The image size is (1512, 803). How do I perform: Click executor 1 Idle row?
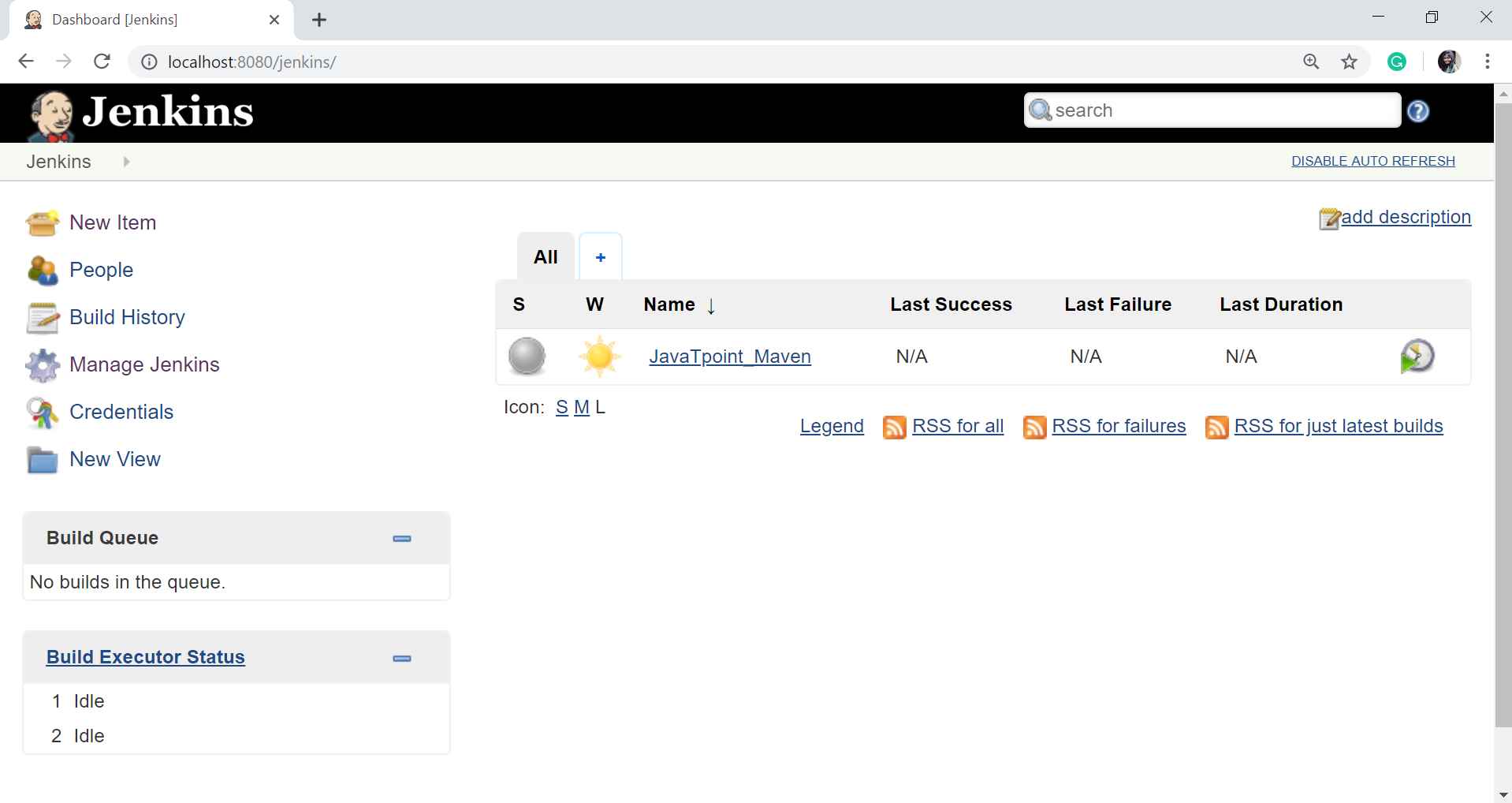point(236,701)
